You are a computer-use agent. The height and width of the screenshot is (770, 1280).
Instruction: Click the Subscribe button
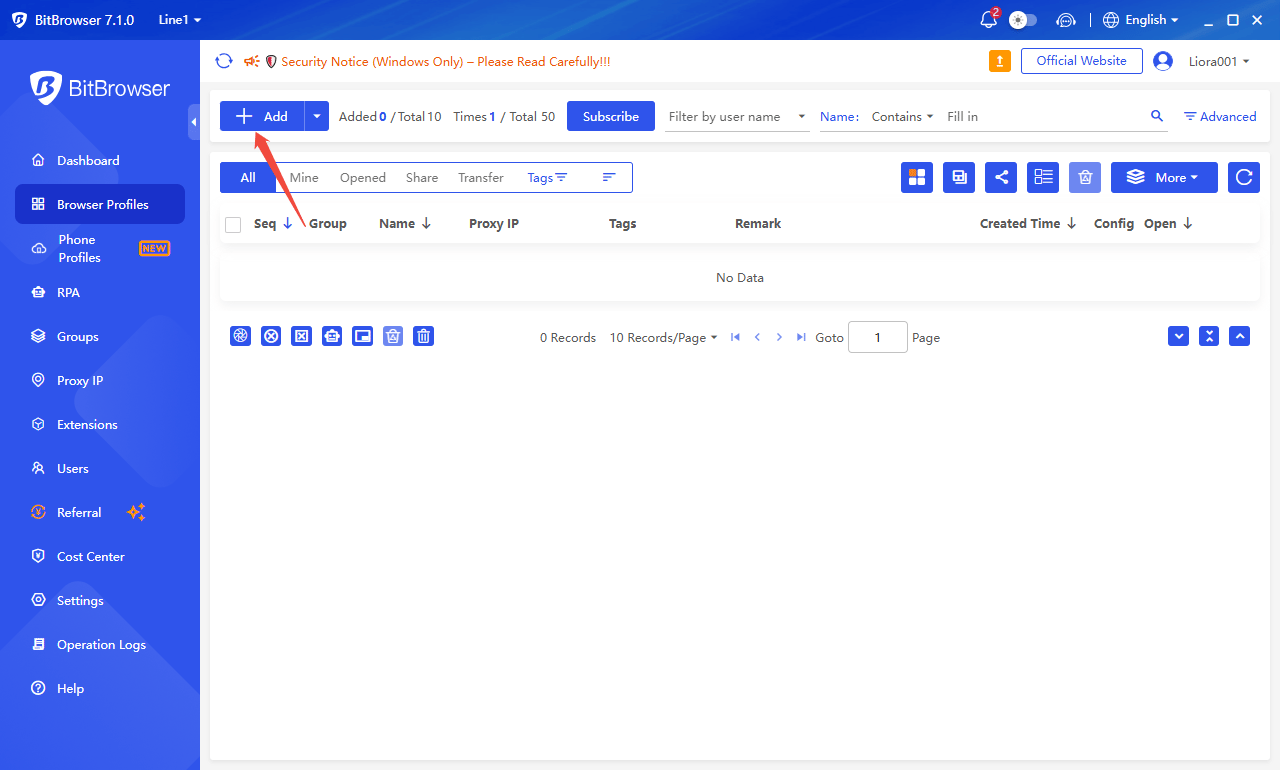(x=611, y=116)
